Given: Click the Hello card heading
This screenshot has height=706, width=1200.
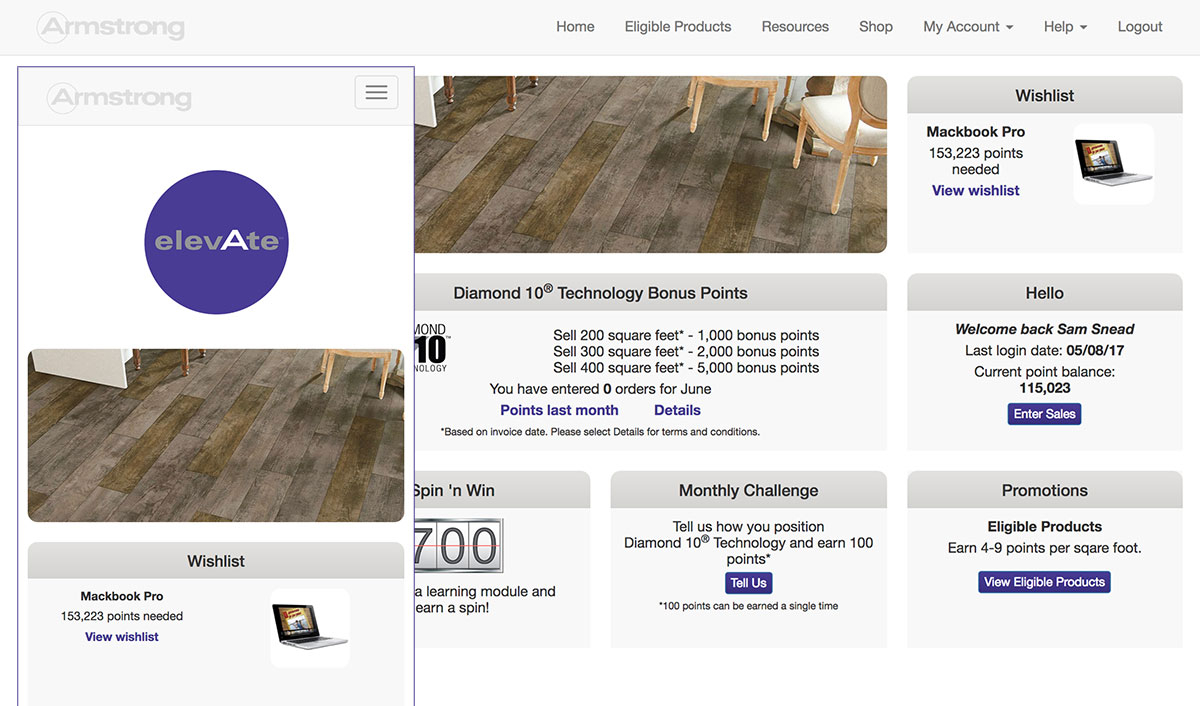Looking at the screenshot, I should point(1045,293).
